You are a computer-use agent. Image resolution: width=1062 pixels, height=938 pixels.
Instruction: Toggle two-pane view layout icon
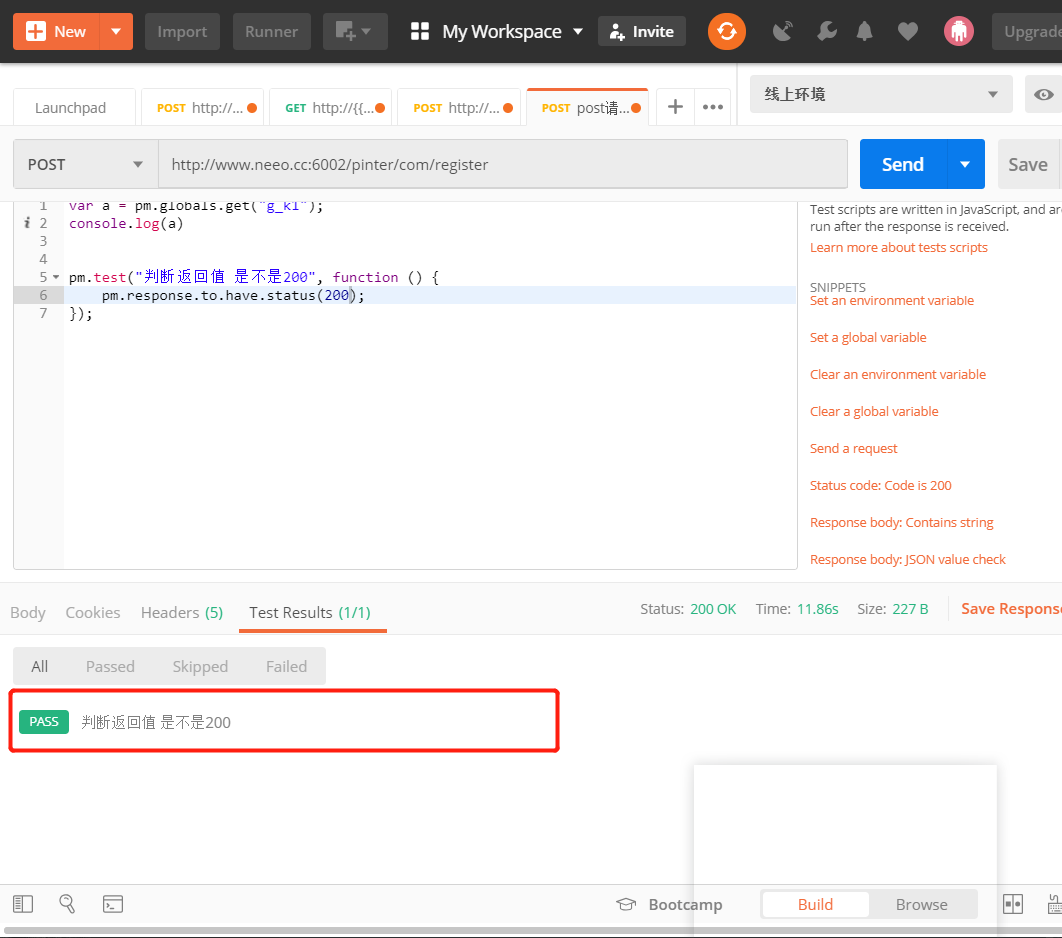pyautogui.click(x=1013, y=903)
